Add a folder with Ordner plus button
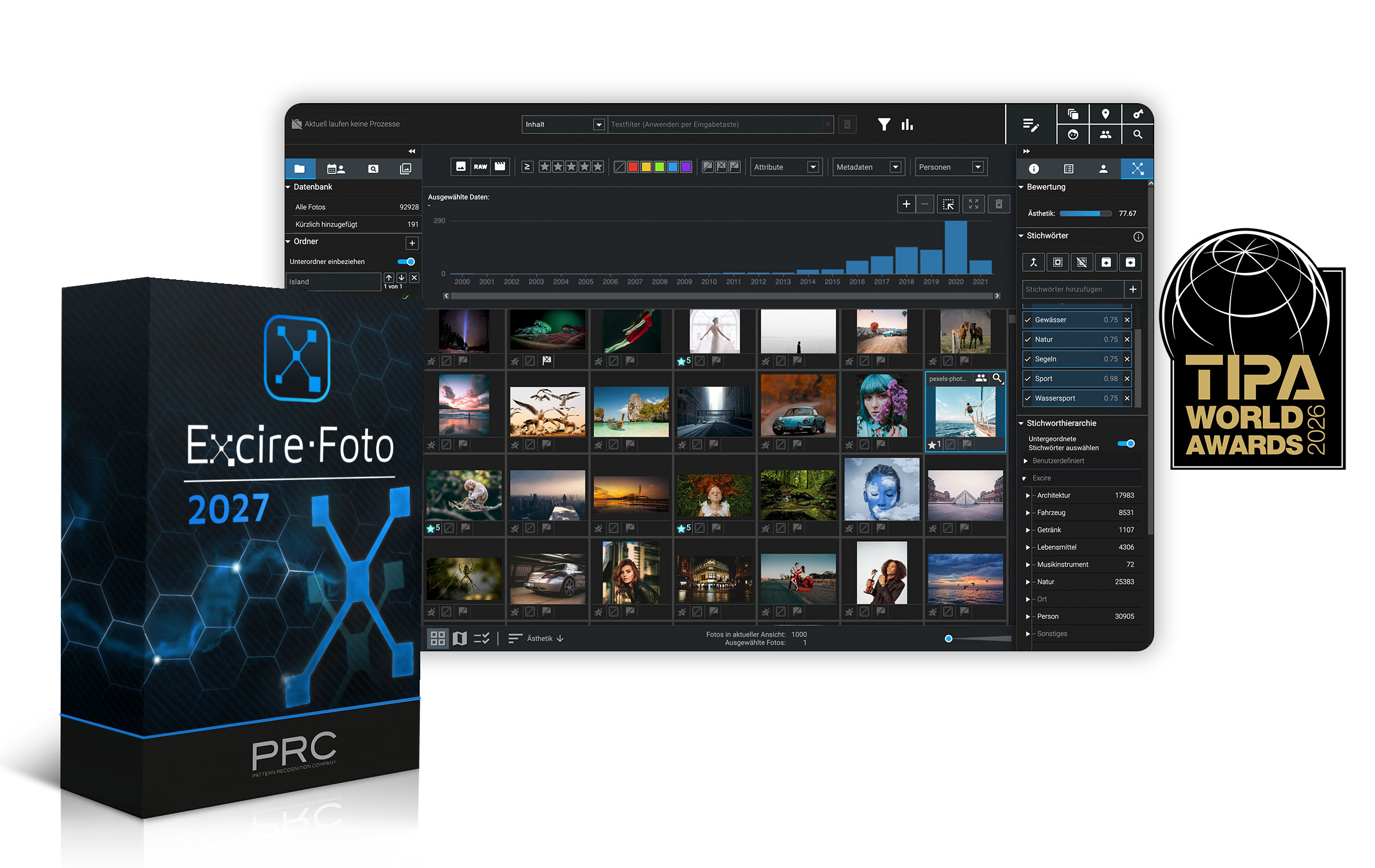Viewport: 1375px width, 868px height. pos(412,243)
